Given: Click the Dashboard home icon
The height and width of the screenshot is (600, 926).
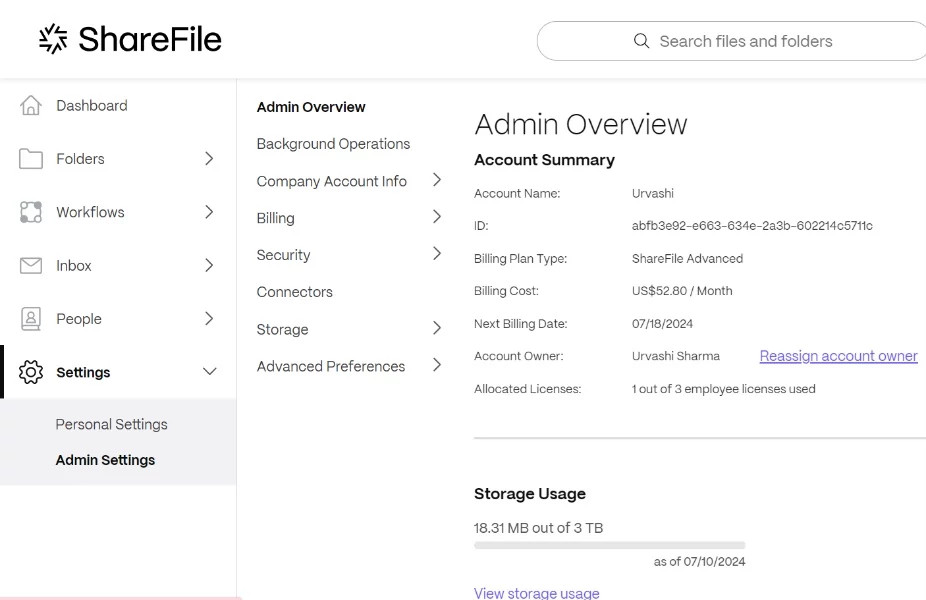Looking at the screenshot, I should [31, 106].
